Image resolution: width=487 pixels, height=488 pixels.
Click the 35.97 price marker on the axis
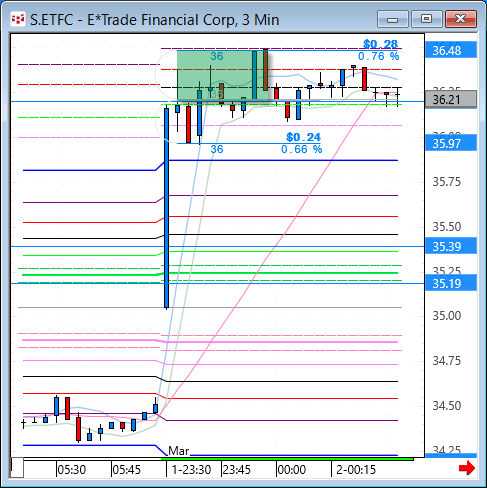451,143
